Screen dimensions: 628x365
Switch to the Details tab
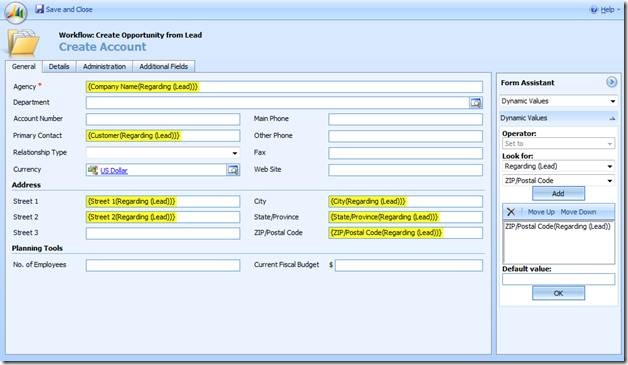[59, 67]
